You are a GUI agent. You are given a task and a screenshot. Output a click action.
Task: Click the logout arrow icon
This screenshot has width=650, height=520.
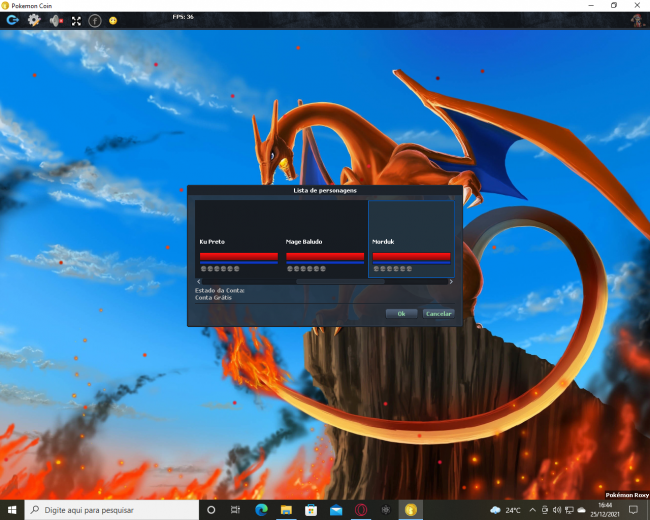pyautogui.click(x=12, y=20)
